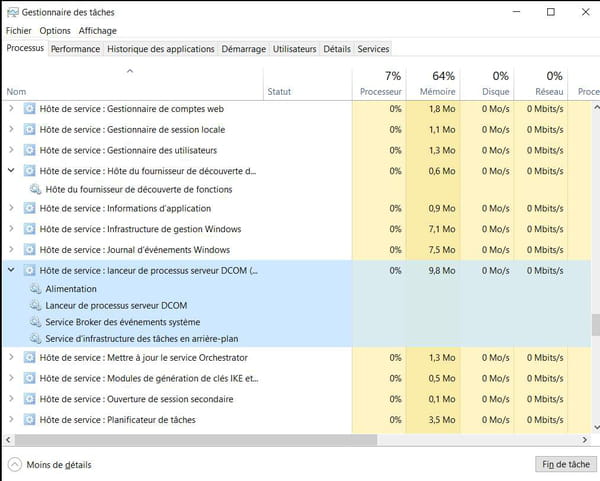This screenshot has height=481, width=600.
Task: Switch to the Services tab
Action: coord(373,49)
